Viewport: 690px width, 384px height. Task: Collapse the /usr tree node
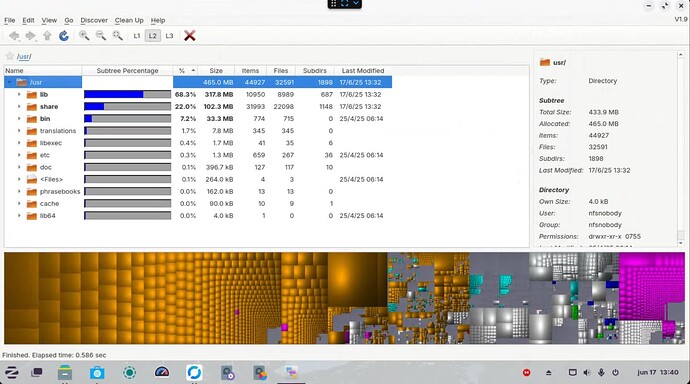point(9,82)
